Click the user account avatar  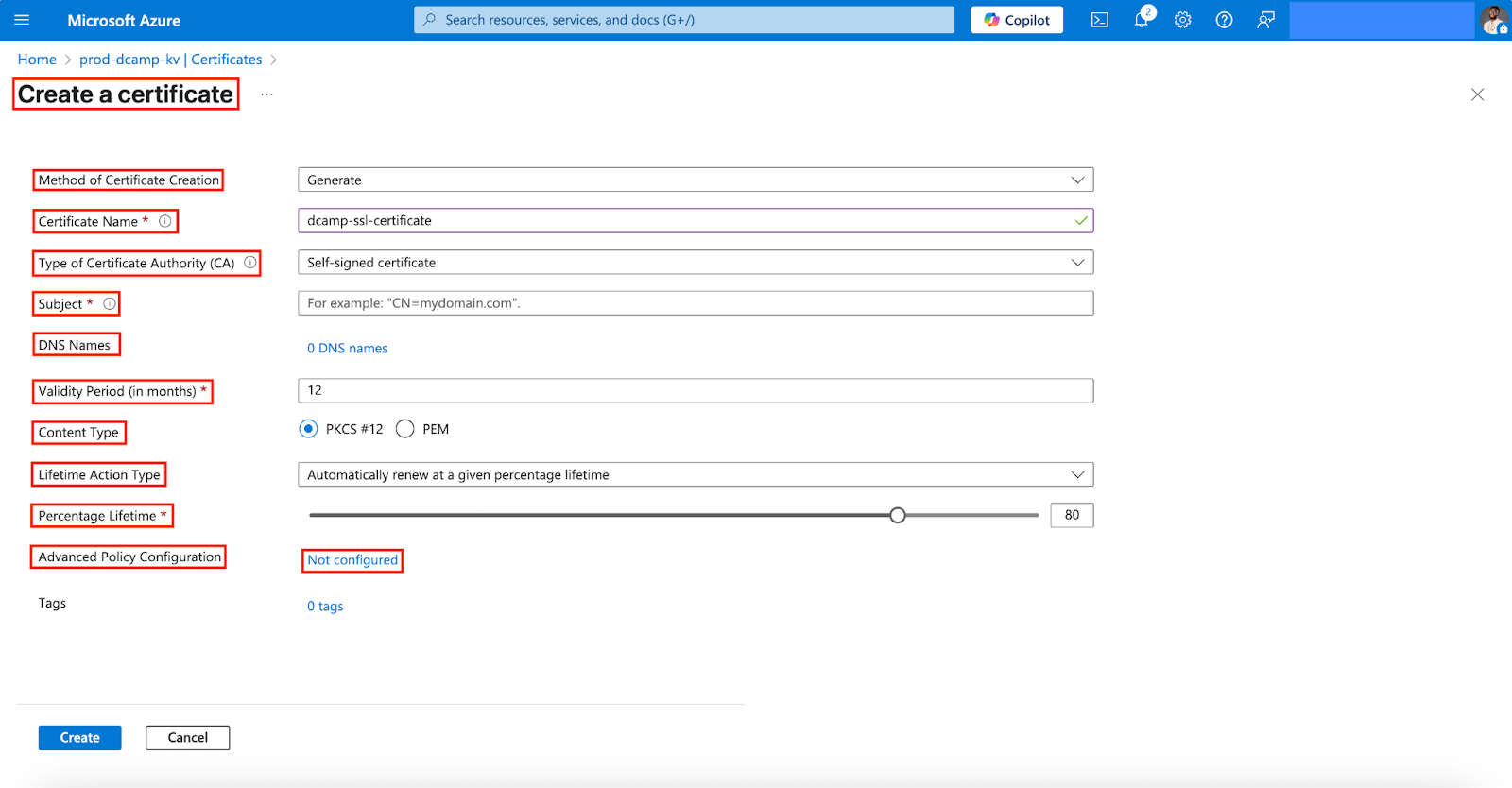pyautogui.click(x=1494, y=20)
